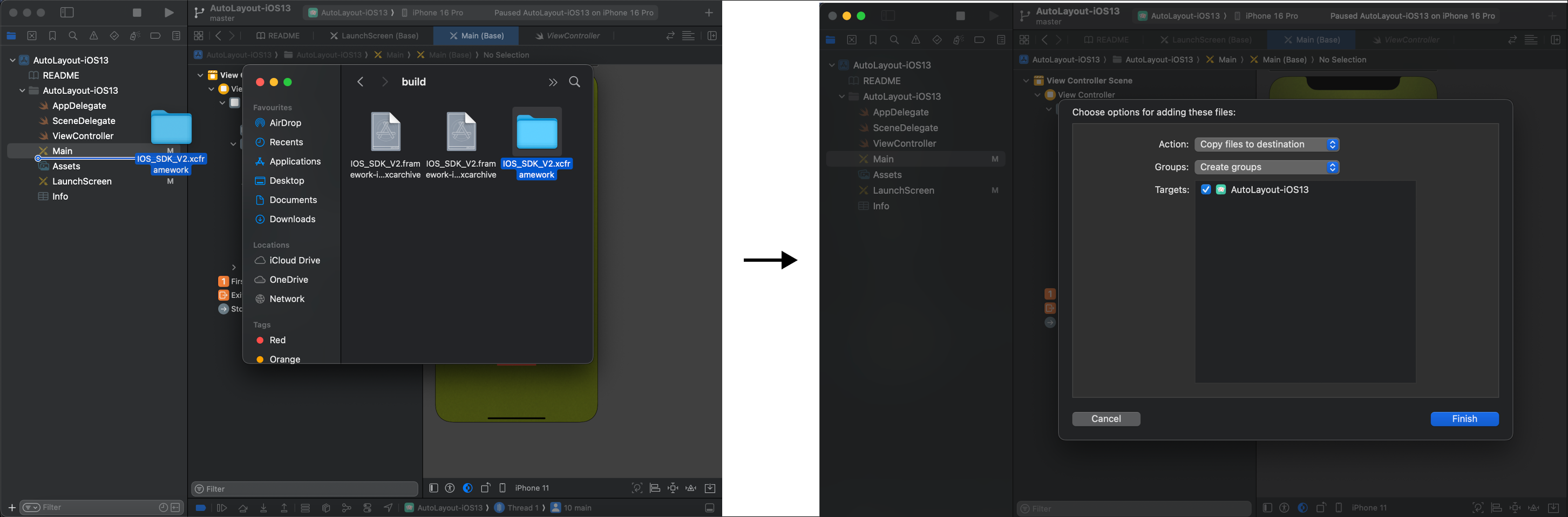Select AirDrop in Finder sidebar

(x=286, y=123)
